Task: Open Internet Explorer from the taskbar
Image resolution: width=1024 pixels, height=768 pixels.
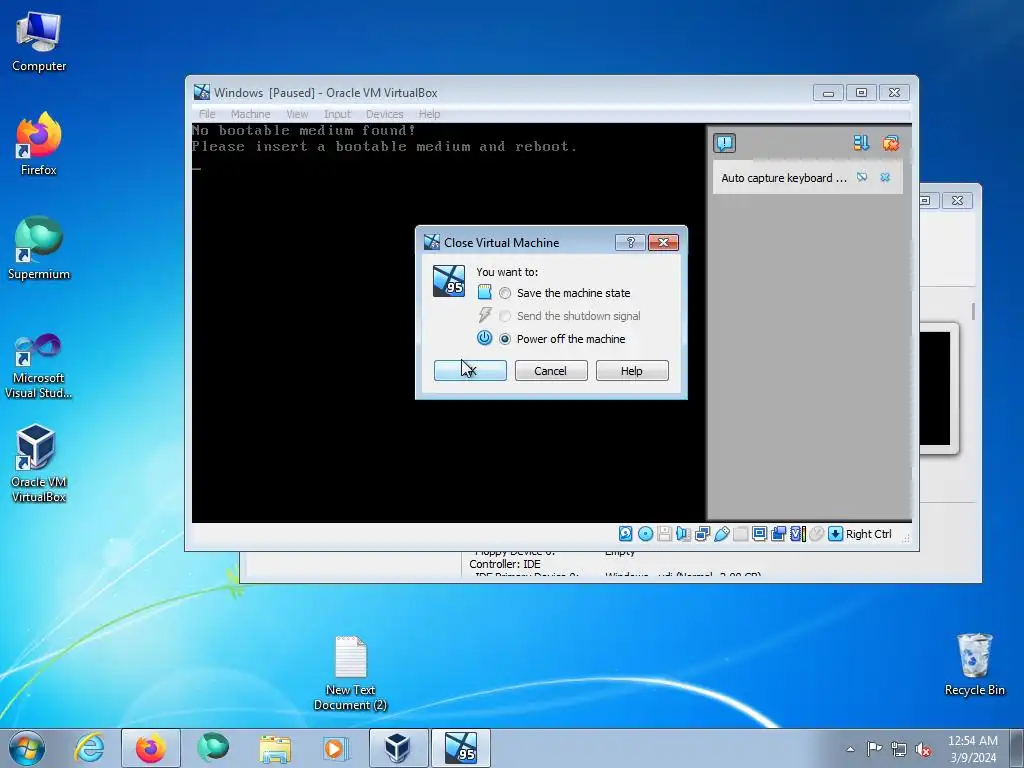Action: pyautogui.click(x=89, y=748)
